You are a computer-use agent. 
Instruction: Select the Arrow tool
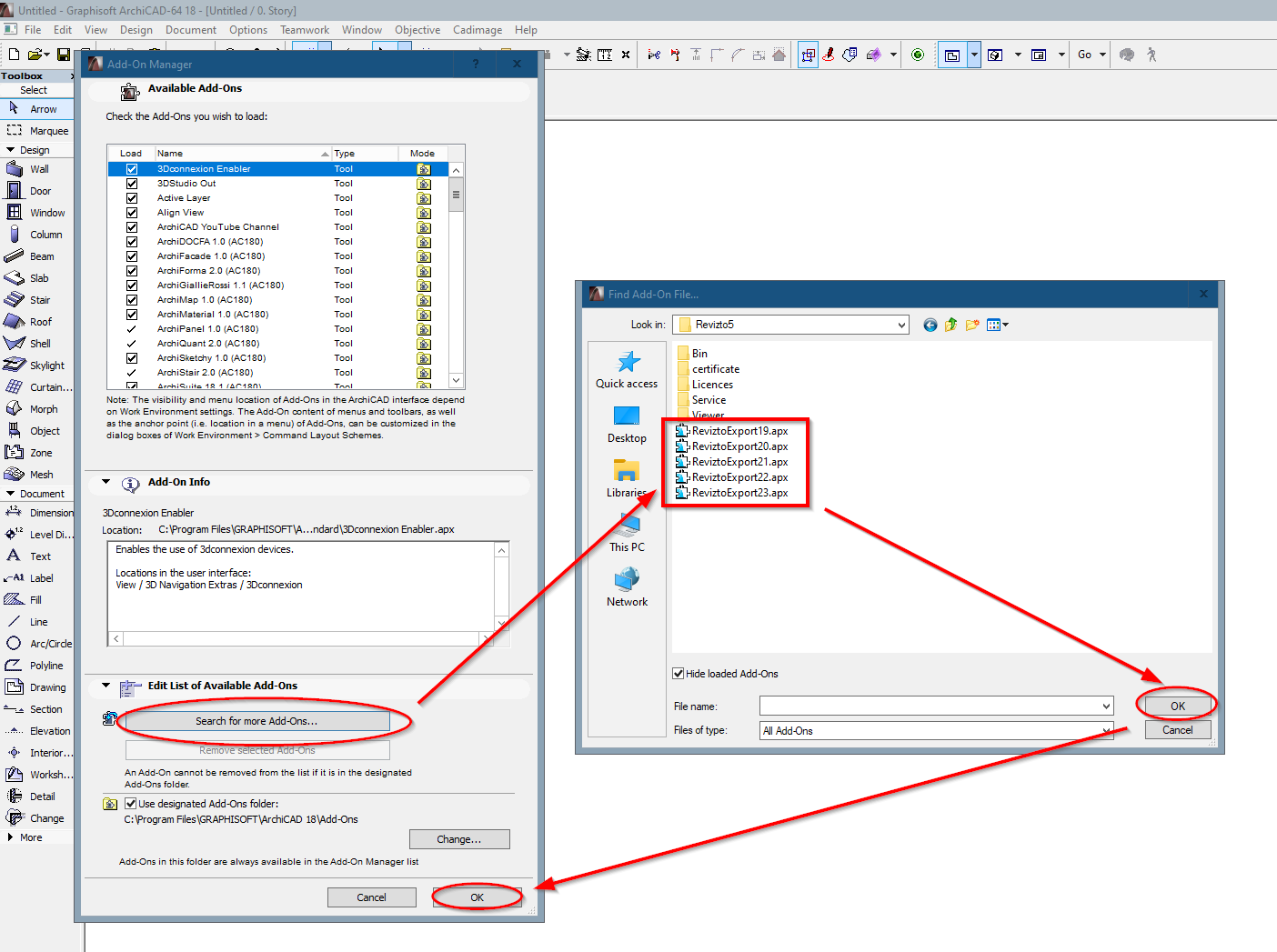coord(42,108)
